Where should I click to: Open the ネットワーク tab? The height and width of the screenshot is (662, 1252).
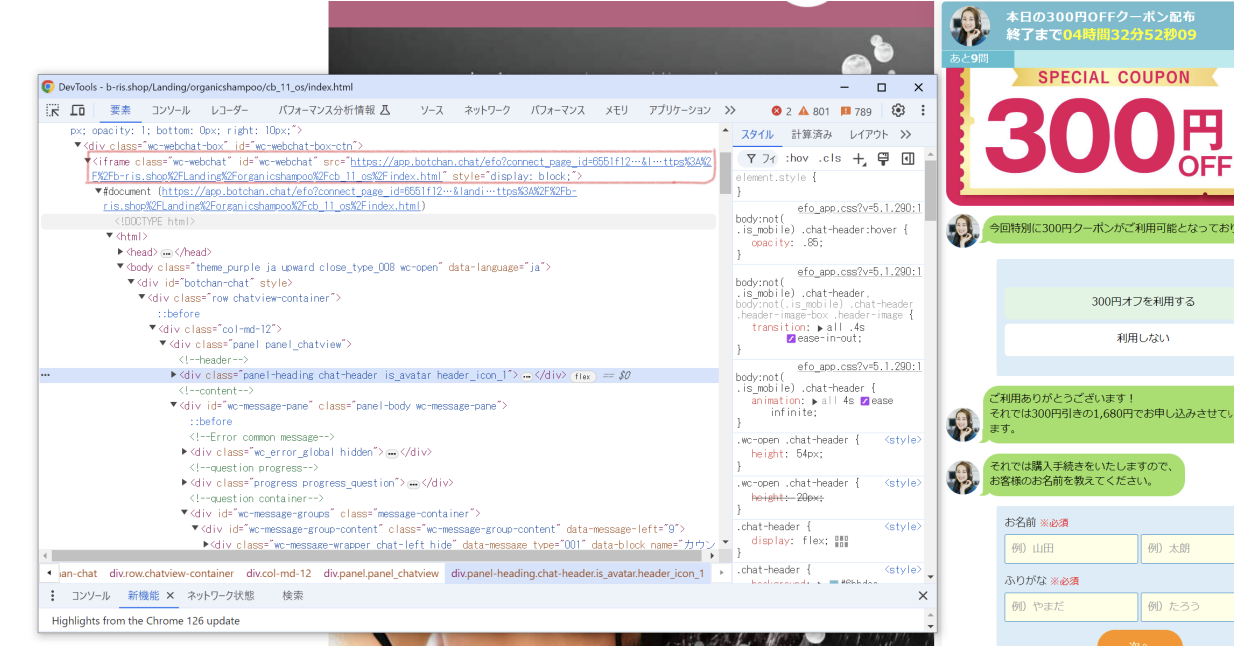pyautogui.click(x=487, y=110)
